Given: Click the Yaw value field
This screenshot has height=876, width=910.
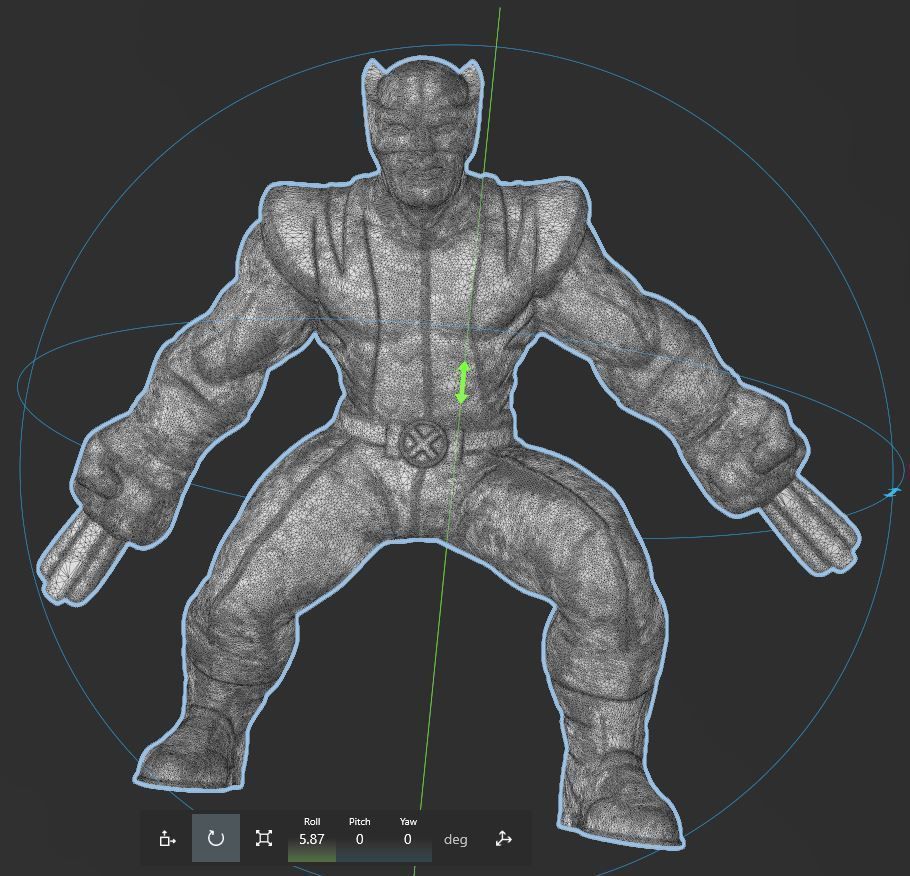Looking at the screenshot, I should point(407,839).
